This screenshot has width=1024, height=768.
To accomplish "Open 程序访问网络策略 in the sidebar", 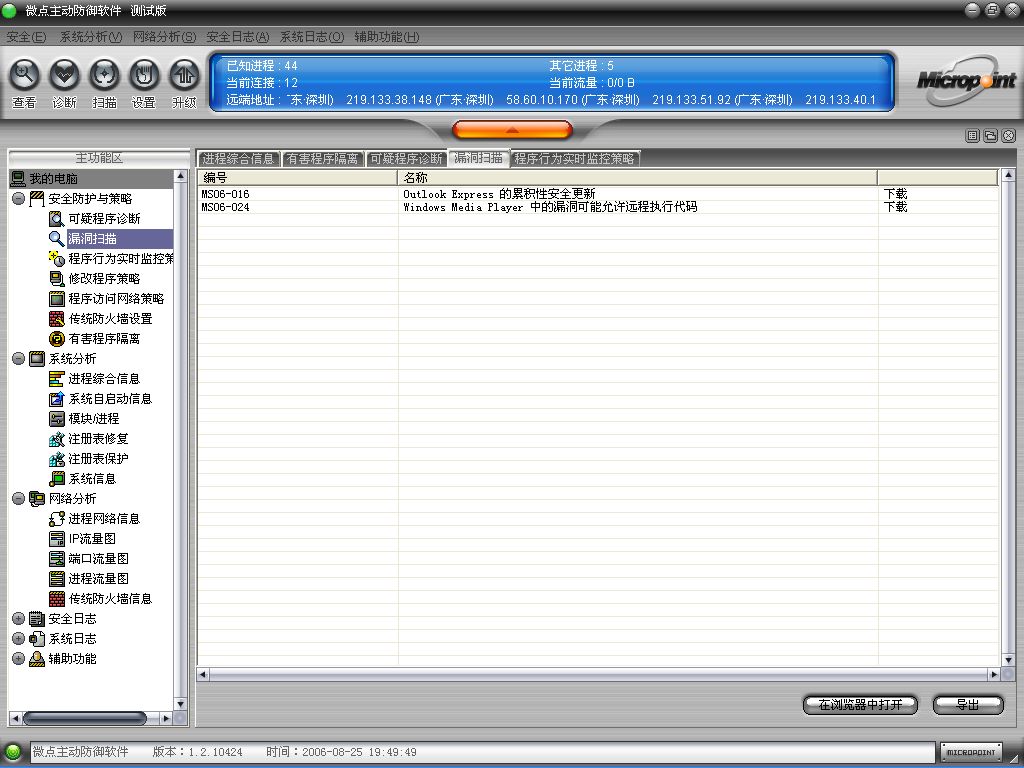I will [116, 299].
